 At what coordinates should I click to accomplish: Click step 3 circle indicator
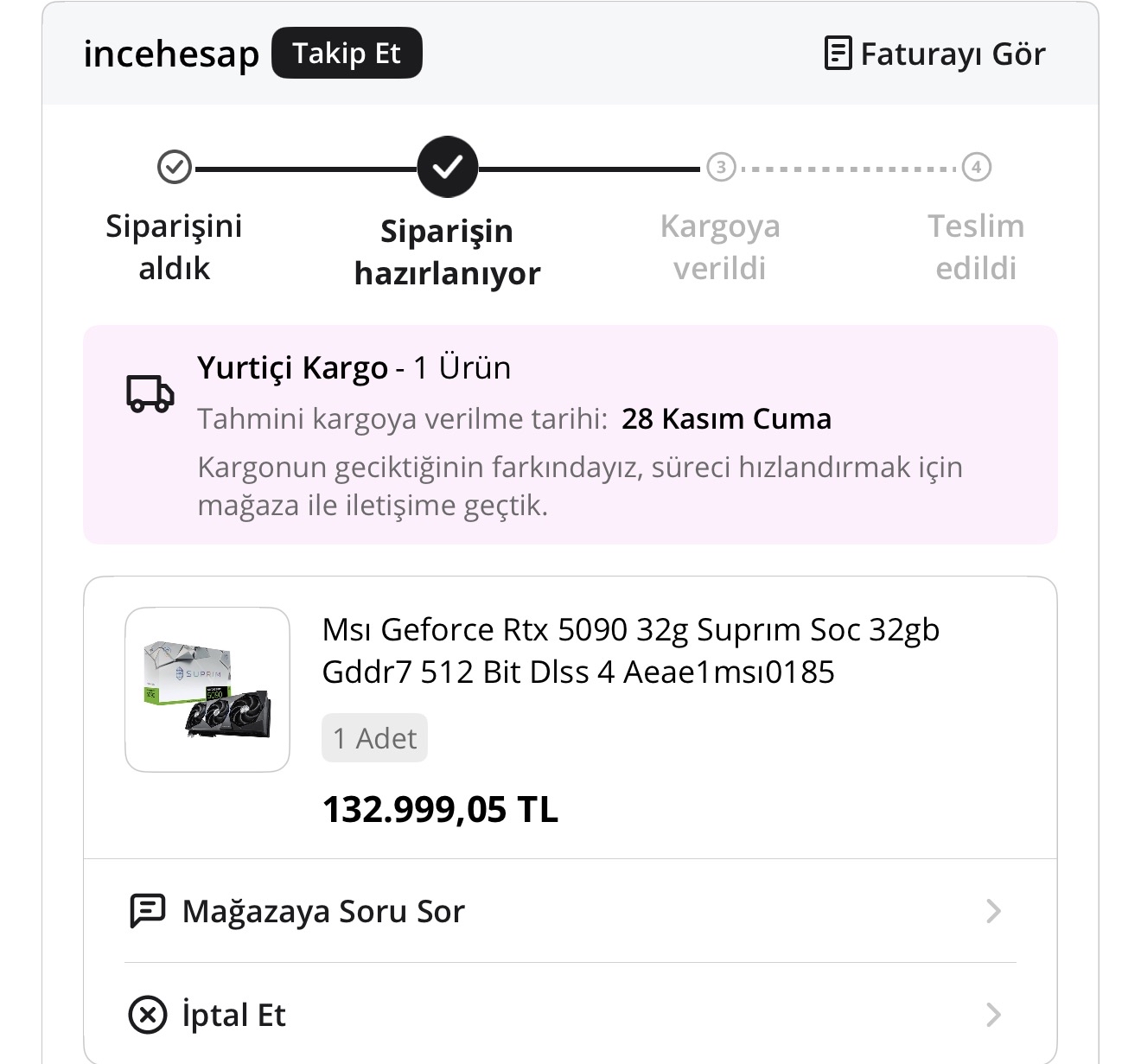click(721, 167)
